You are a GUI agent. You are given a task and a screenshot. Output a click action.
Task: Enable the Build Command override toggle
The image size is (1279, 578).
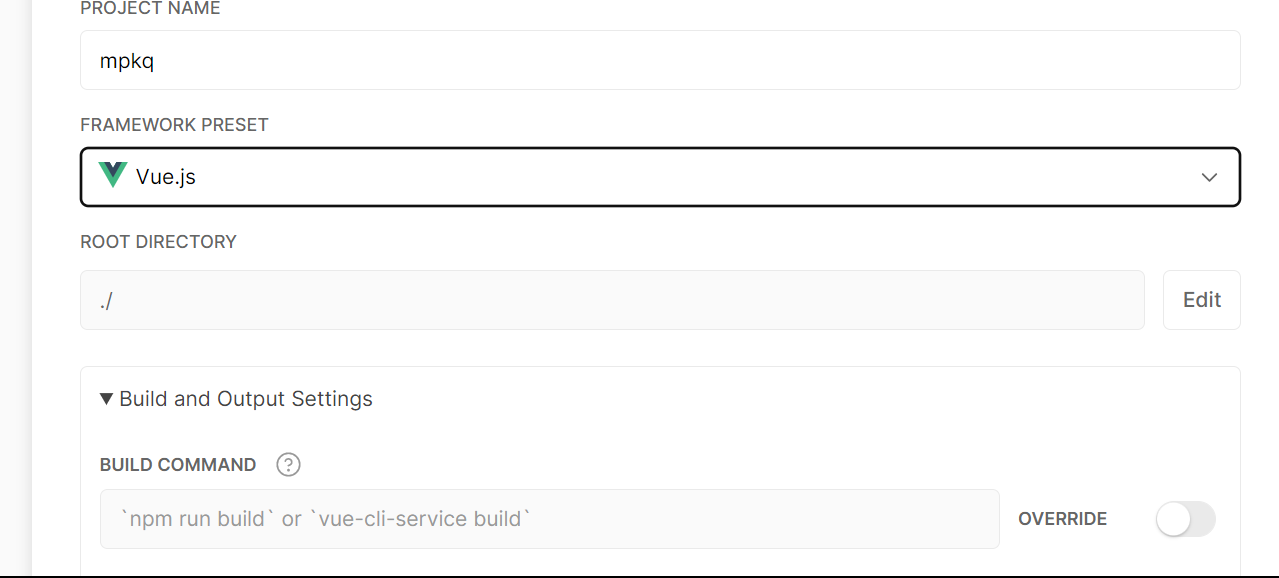[x=1185, y=519]
